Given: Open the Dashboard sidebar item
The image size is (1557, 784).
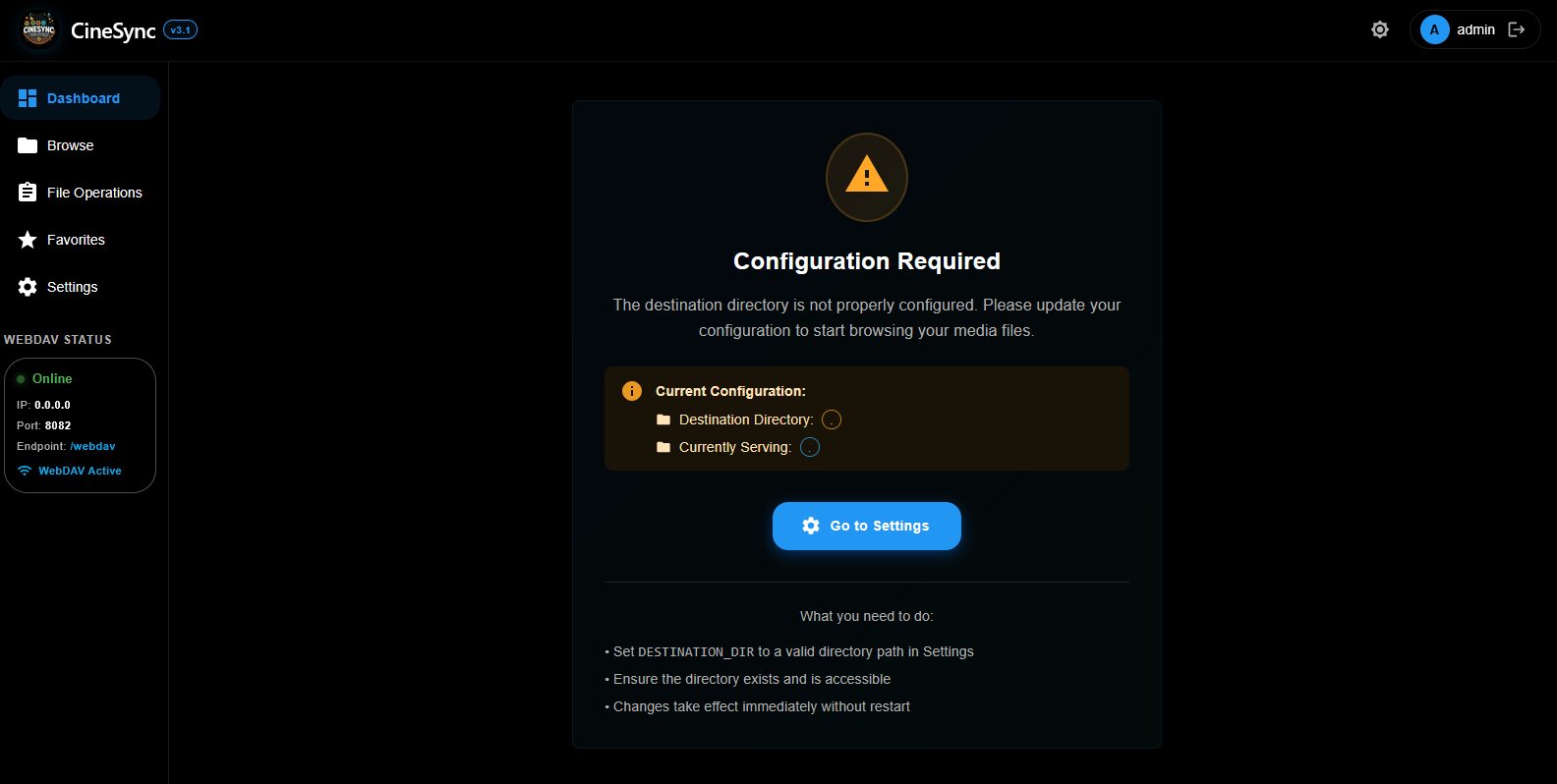Looking at the screenshot, I should tap(81, 98).
